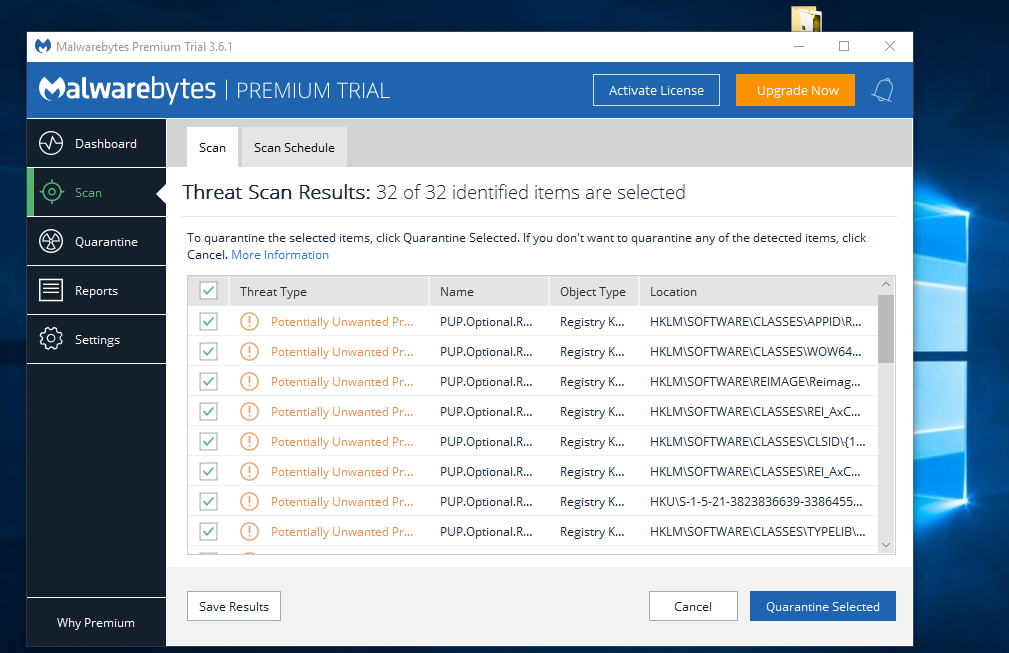Uncheck the WOW64 registry key item
Image resolution: width=1009 pixels, height=653 pixels.
pyautogui.click(x=208, y=351)
